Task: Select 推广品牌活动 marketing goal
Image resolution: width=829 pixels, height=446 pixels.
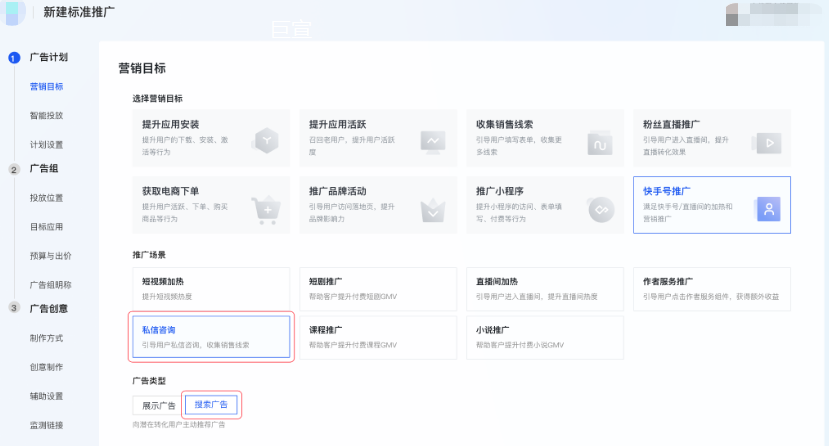Action: [378, 205]
